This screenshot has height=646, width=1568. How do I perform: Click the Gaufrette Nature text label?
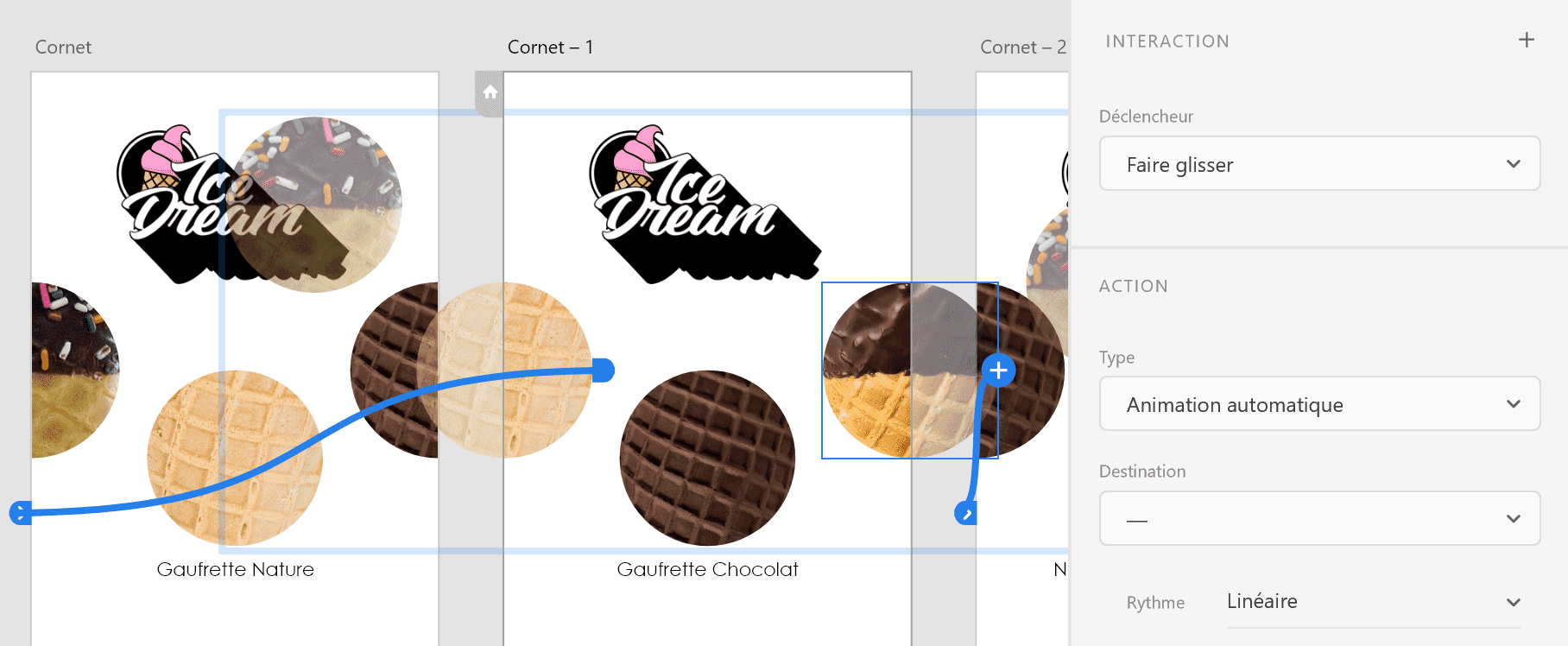pyautogui.click(x=235, y=569)
